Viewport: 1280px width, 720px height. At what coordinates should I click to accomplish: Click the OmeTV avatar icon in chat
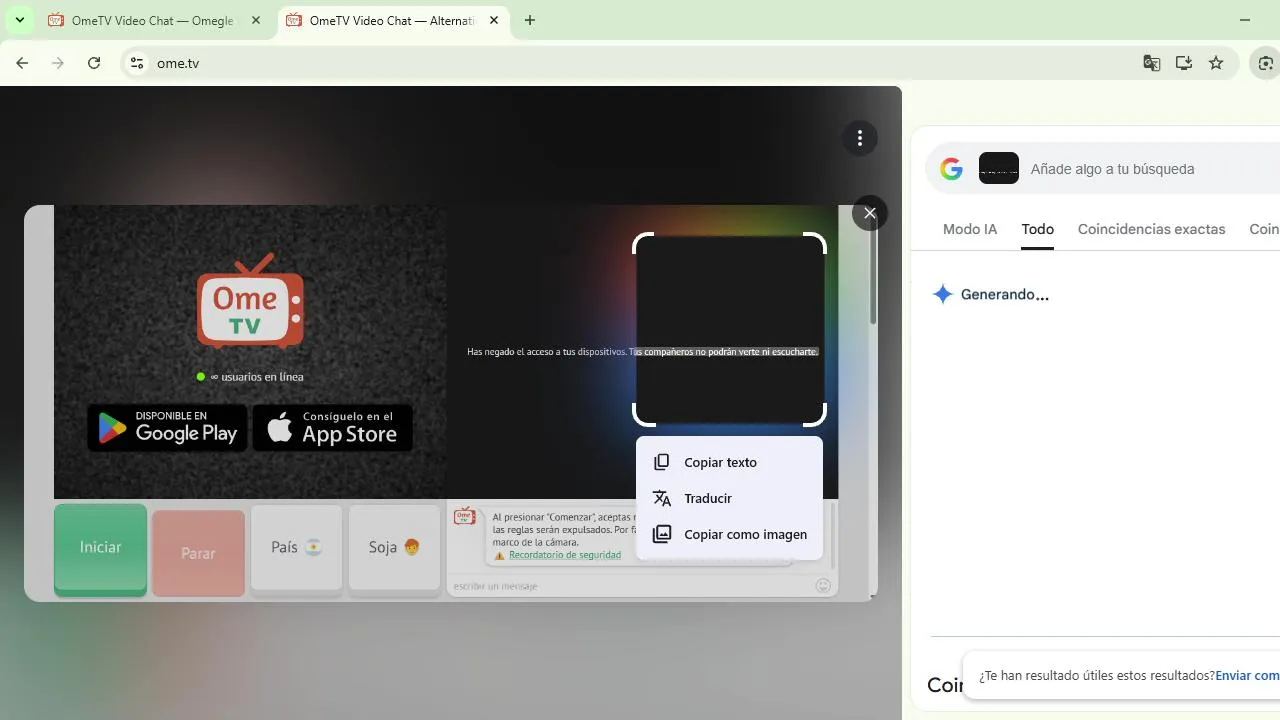(464, 516)
